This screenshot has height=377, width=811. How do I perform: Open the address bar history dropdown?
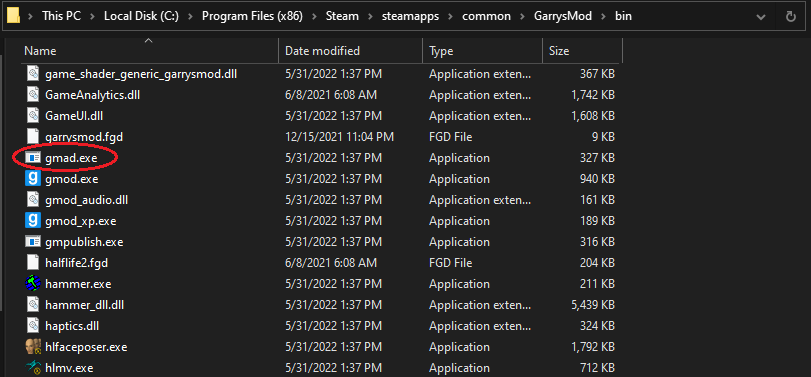tap(761, 17)
